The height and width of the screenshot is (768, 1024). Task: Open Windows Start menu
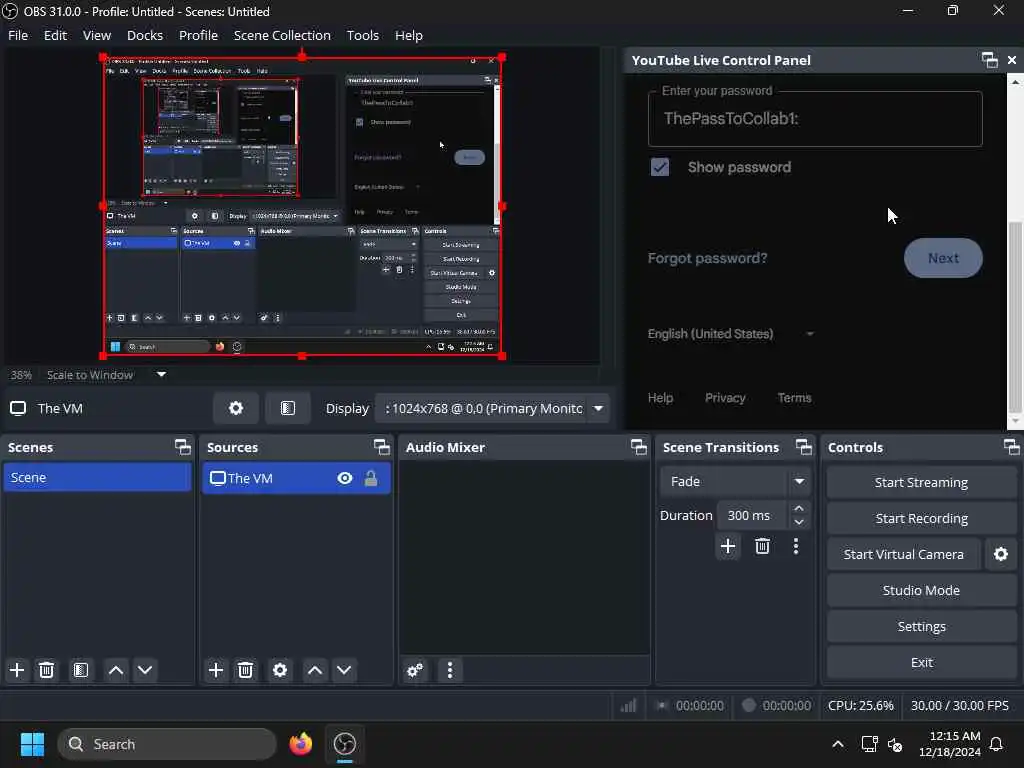pos(32,744)
